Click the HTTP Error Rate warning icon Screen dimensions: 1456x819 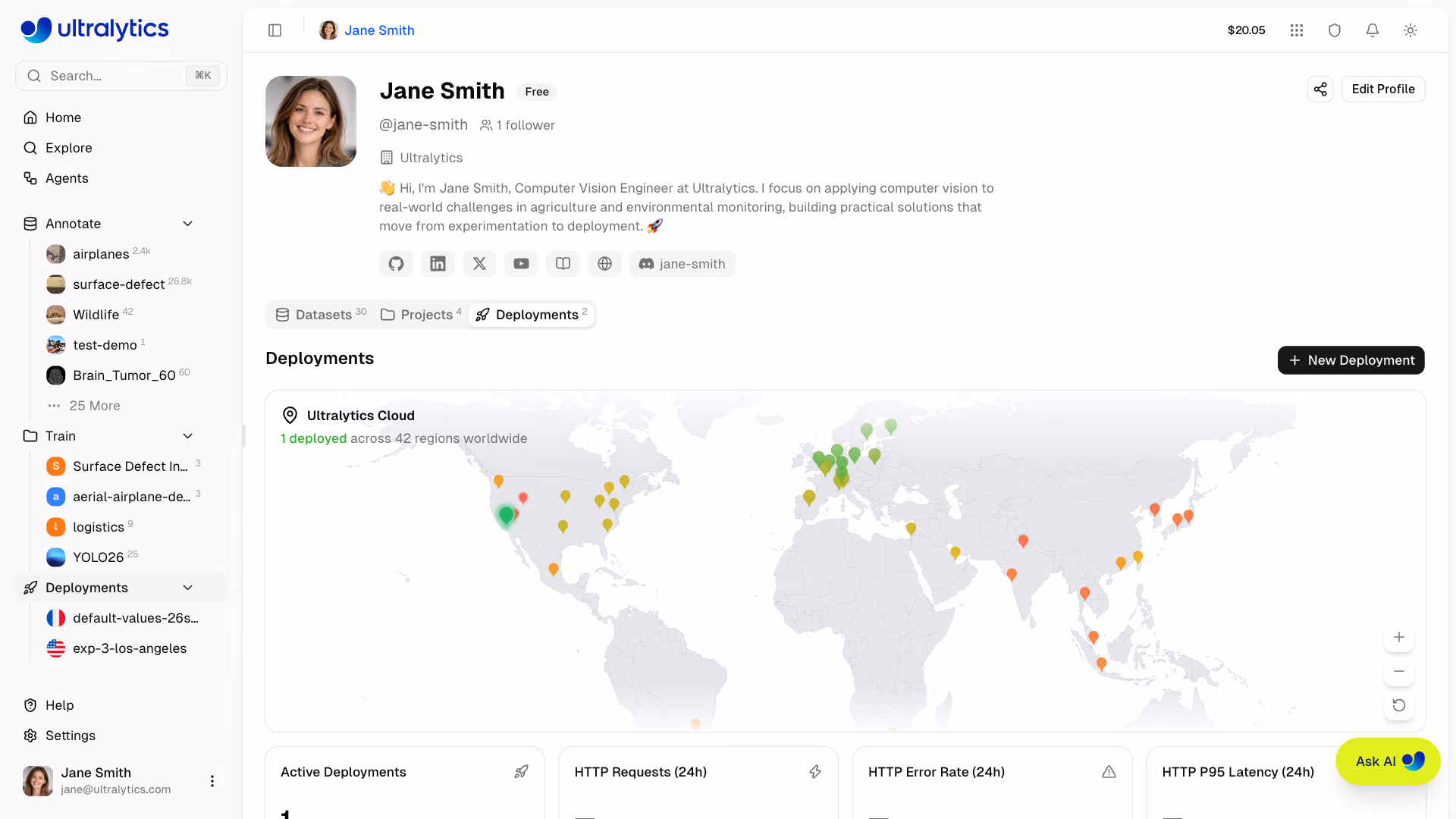1109,771
